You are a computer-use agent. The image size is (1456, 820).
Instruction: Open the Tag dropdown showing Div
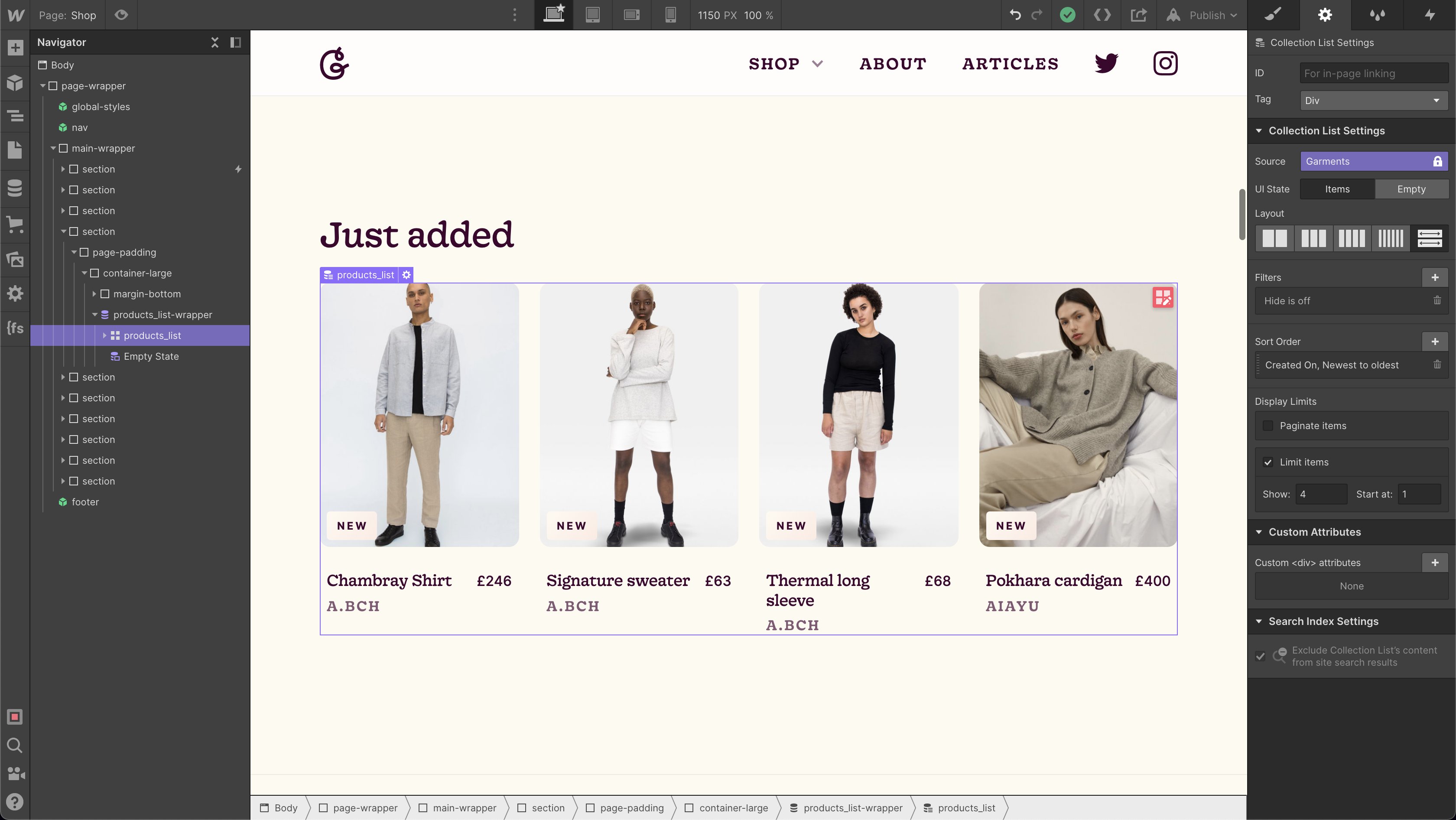point(1374,100)
